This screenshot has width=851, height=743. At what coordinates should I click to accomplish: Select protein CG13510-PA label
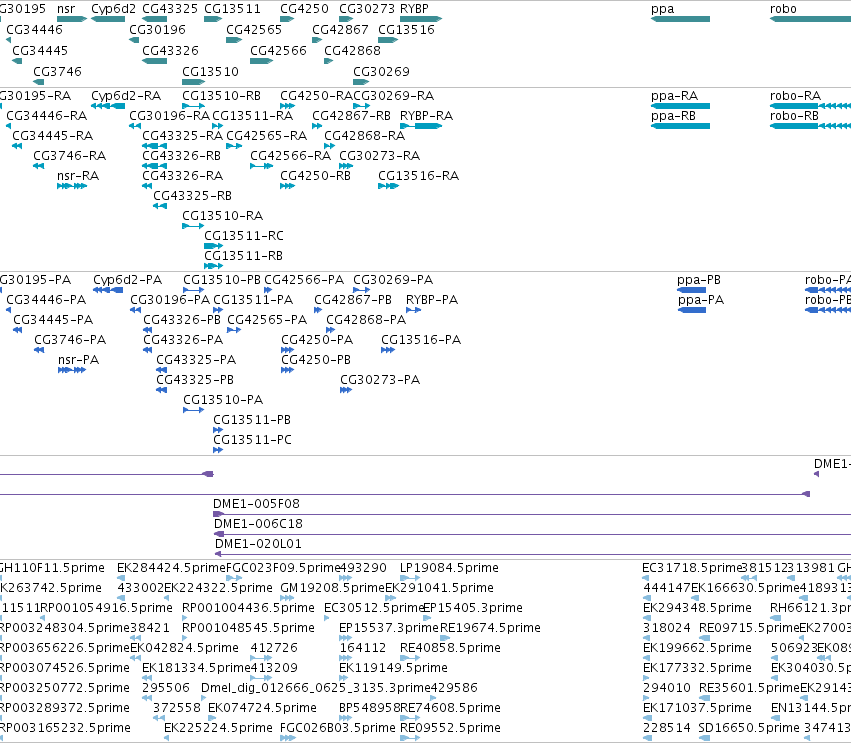coord(223,400)
